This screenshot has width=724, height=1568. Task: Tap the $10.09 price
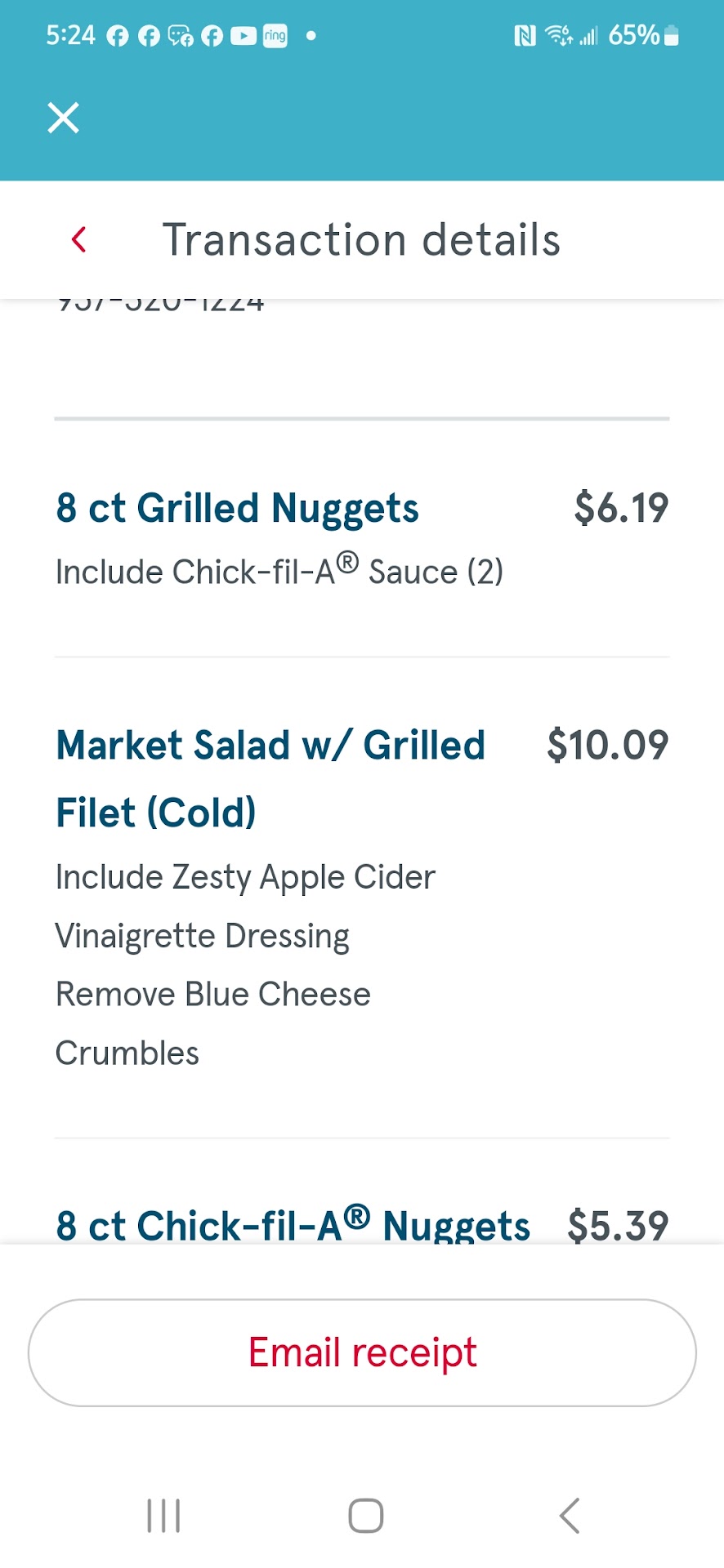coord(607,745)
